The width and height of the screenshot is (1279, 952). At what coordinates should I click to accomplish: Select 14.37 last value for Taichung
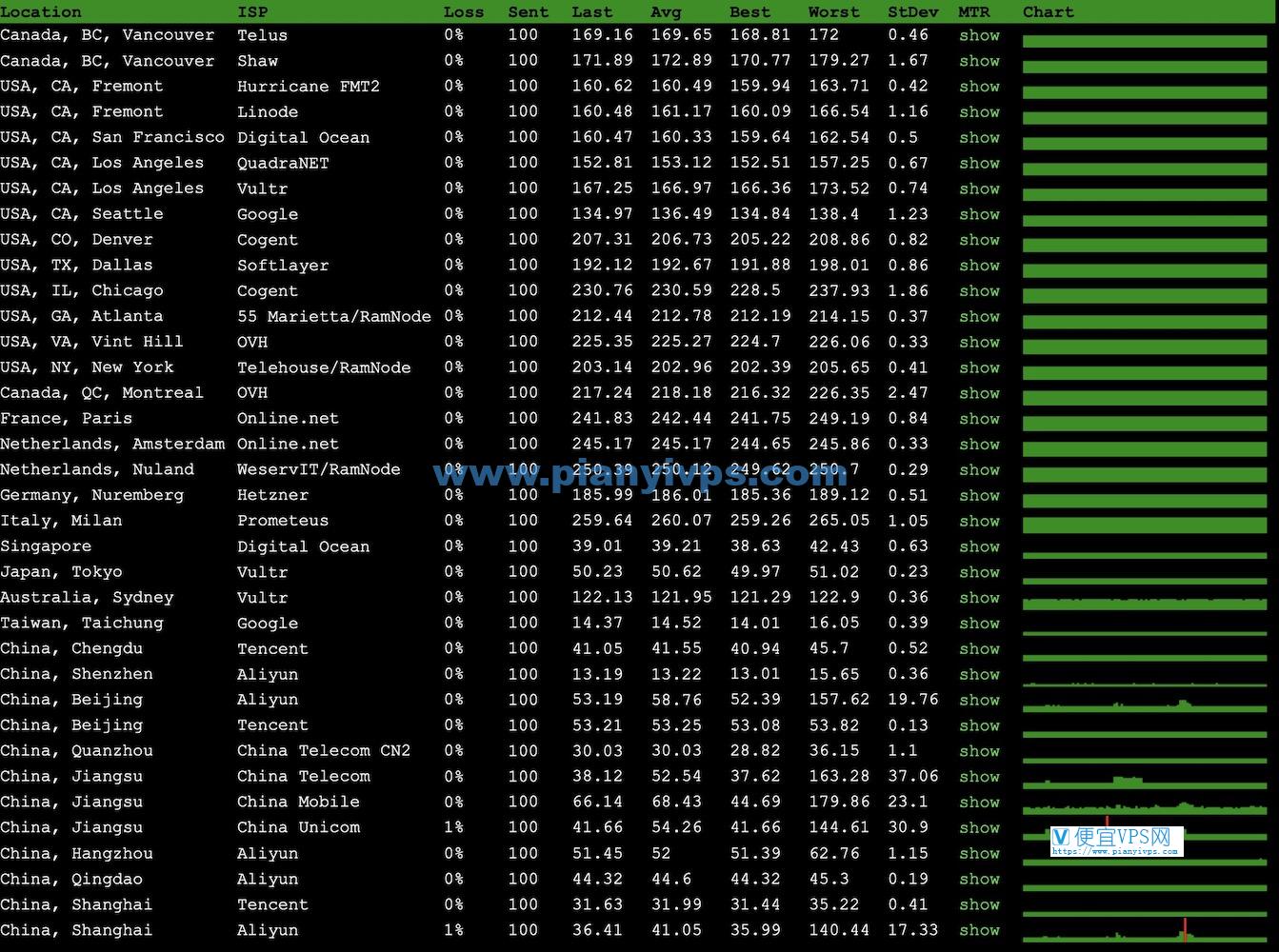(597, 623)
